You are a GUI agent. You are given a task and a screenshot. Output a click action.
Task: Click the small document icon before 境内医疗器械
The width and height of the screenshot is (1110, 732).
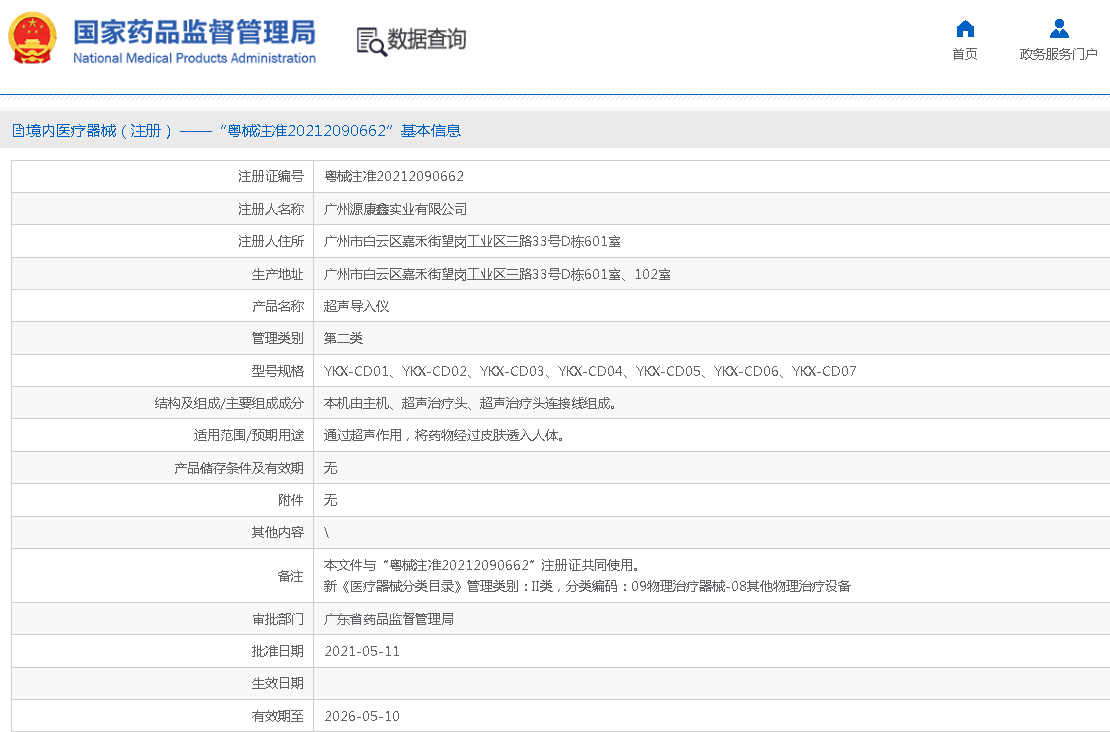[x=18, y=131]
